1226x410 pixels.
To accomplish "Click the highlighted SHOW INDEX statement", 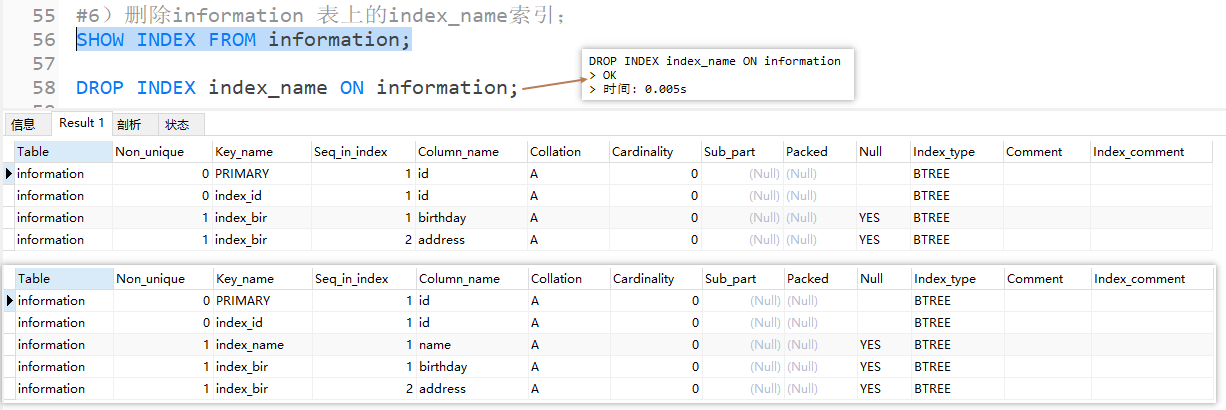I will point(243,40).
